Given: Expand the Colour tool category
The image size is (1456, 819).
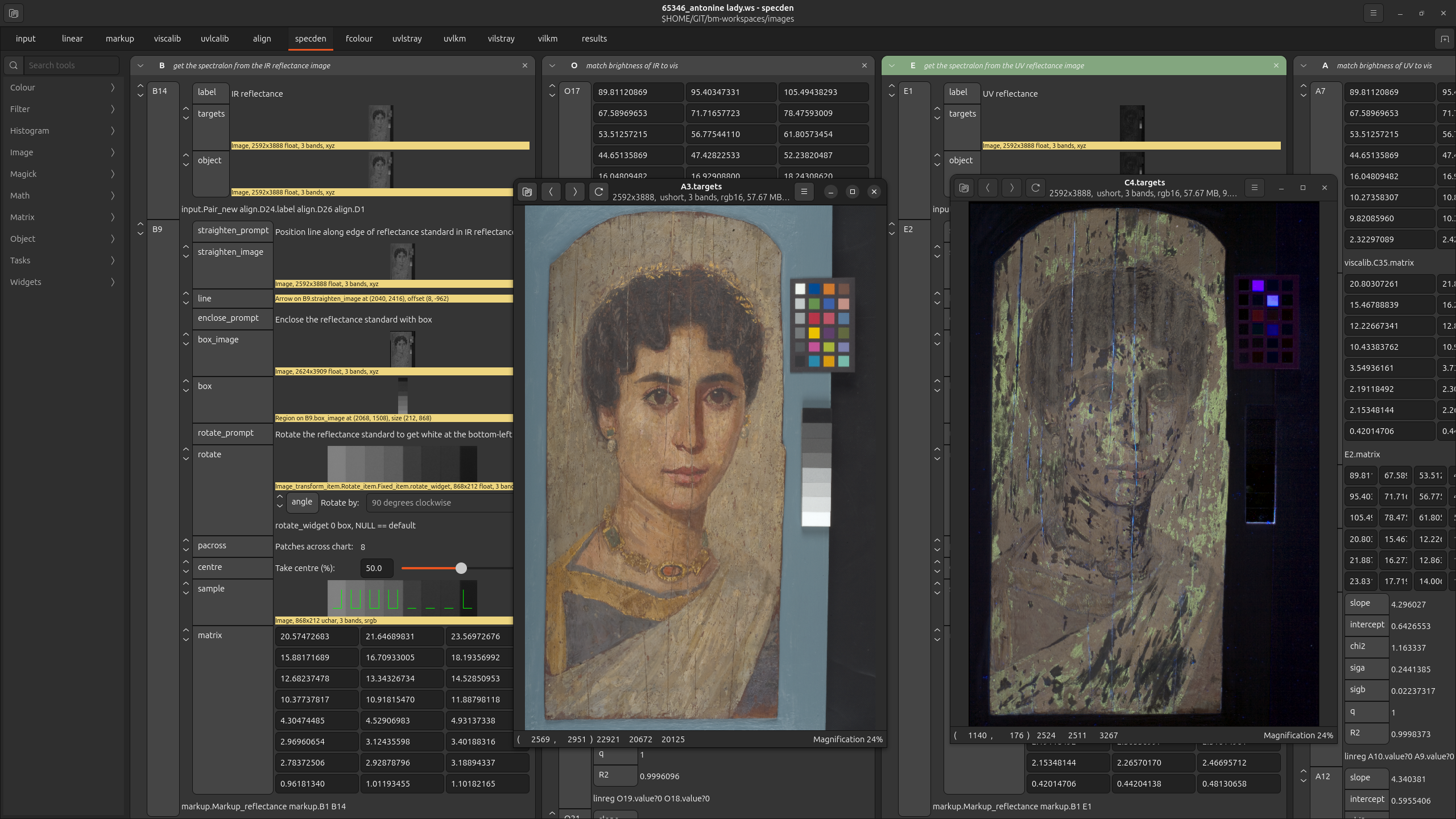Looking at the screenshot, I should pyautogui.click(x=61, y=88).
